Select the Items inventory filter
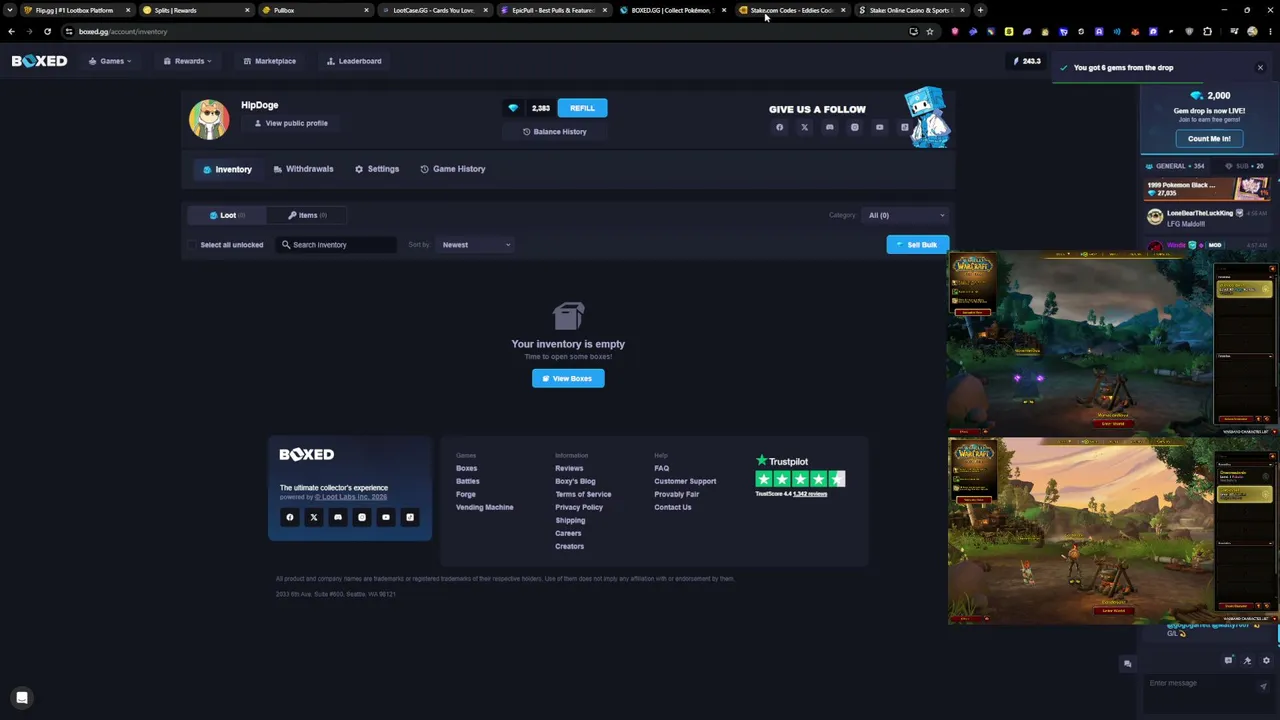Image resolution: width=1280 pixels, height=720 pixels. (307, 215)
